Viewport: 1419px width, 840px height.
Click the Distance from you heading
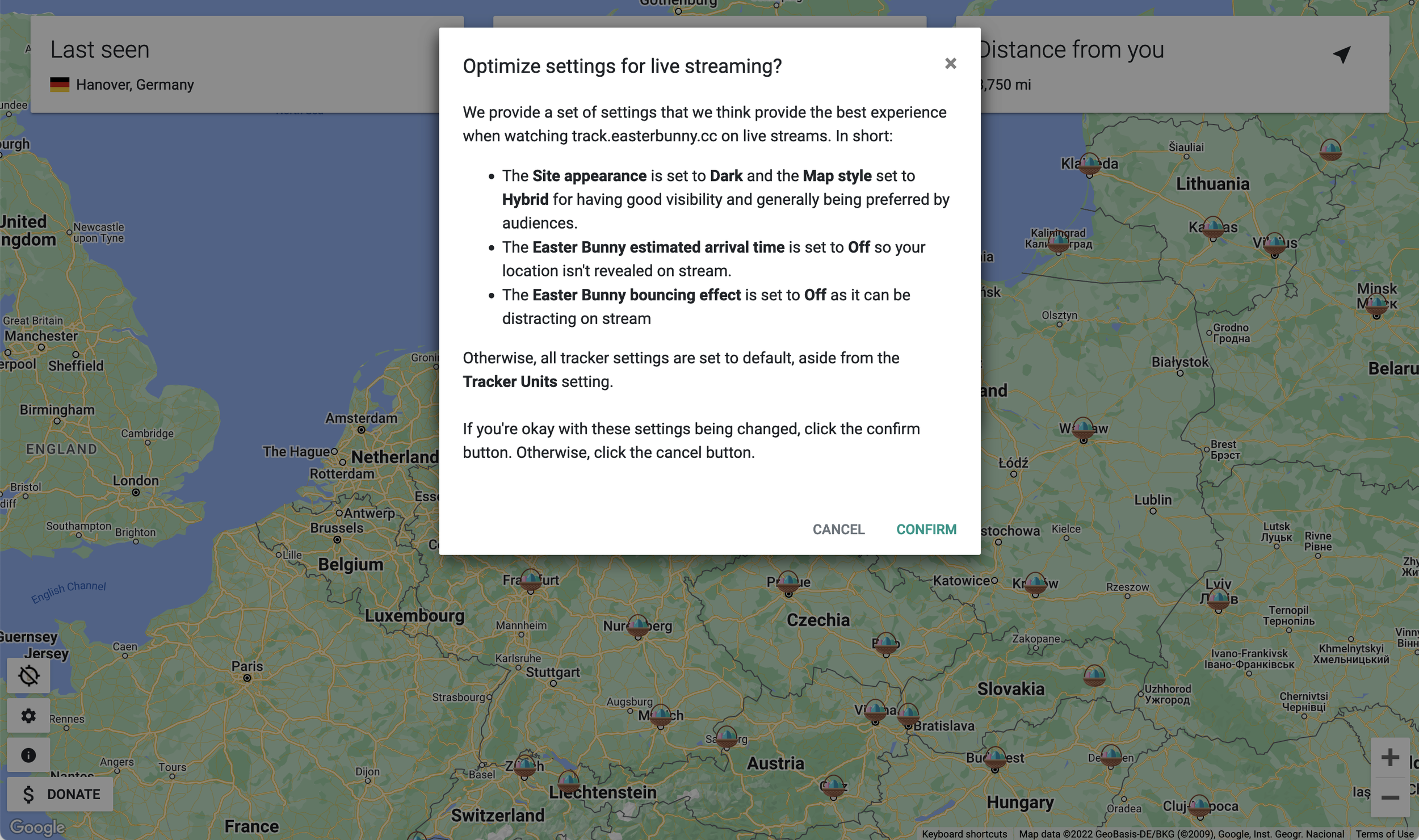1071,49
